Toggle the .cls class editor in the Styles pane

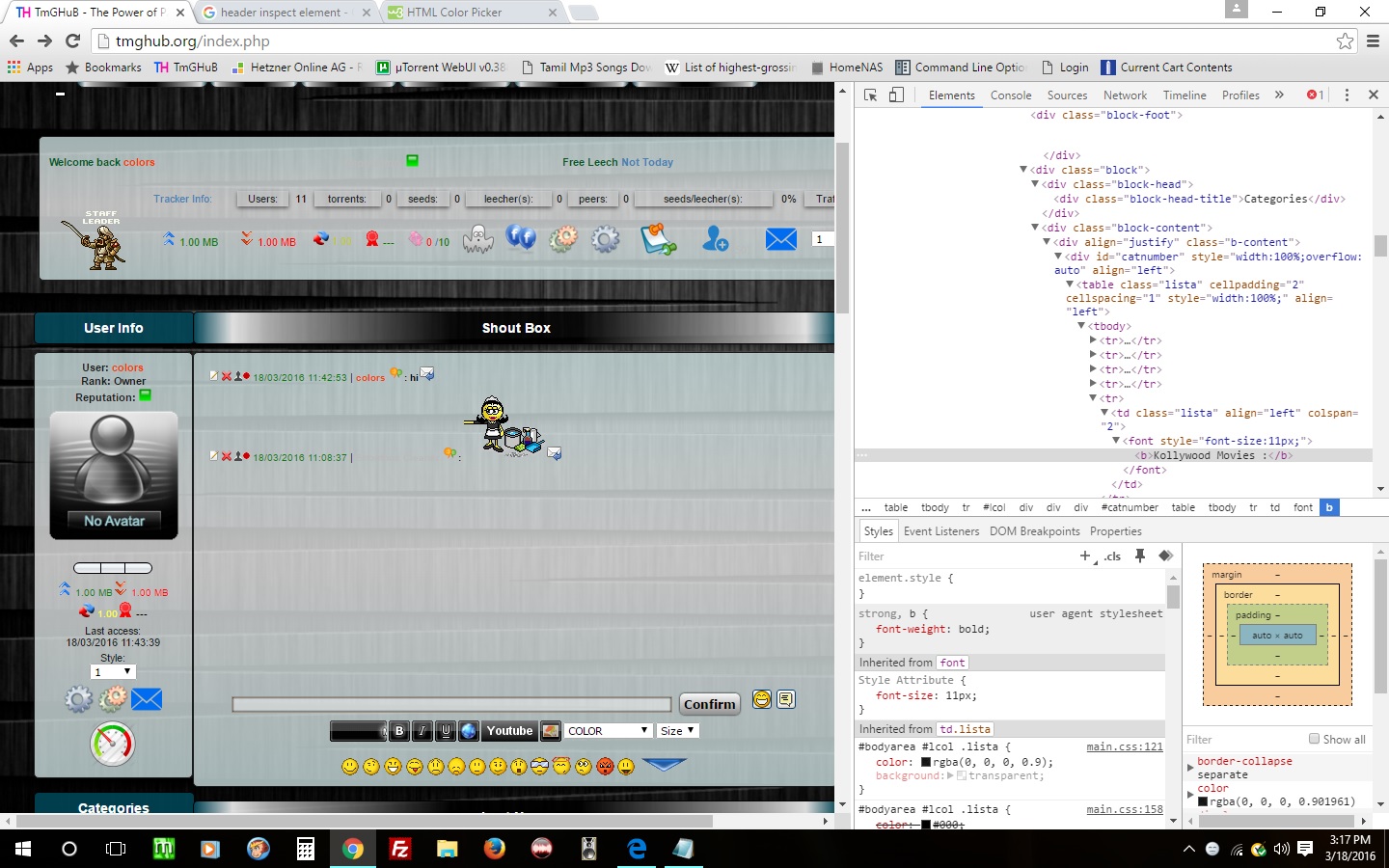pos(1113,556)
